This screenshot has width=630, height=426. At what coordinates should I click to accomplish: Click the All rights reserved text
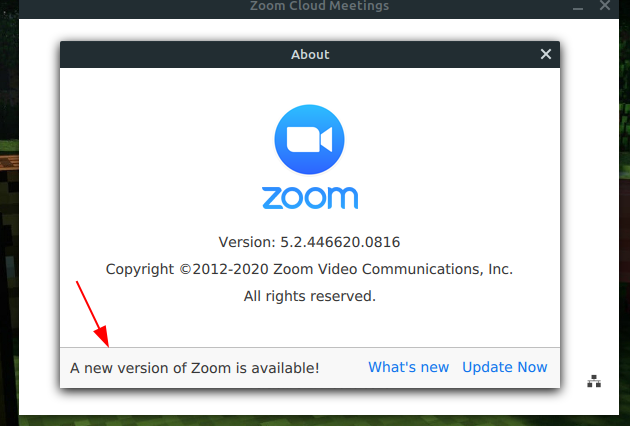(309, 296)
